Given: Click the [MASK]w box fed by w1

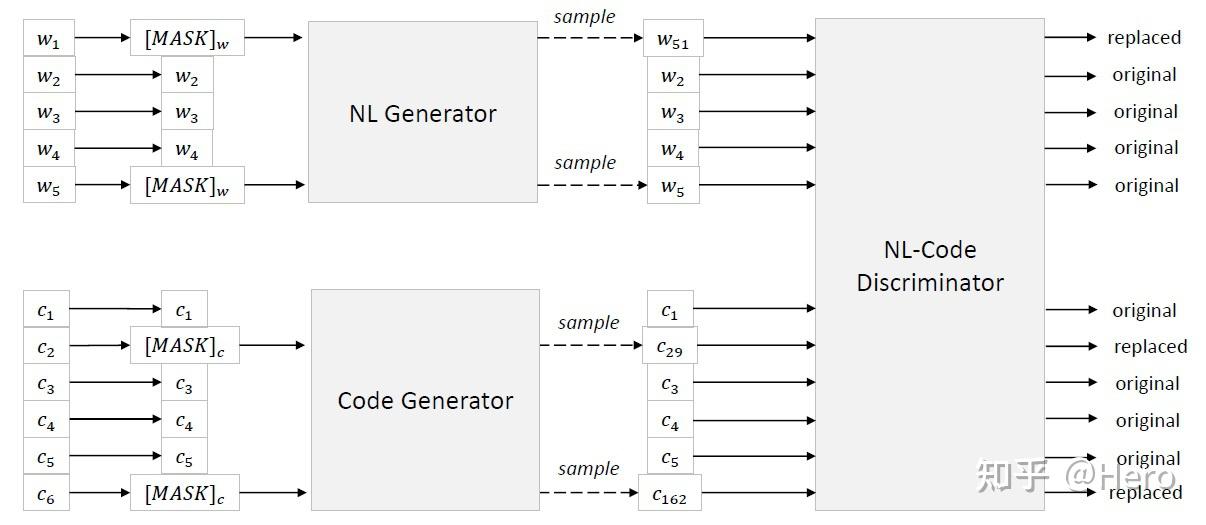Looking at the screenshot, I should click(187, 39).
